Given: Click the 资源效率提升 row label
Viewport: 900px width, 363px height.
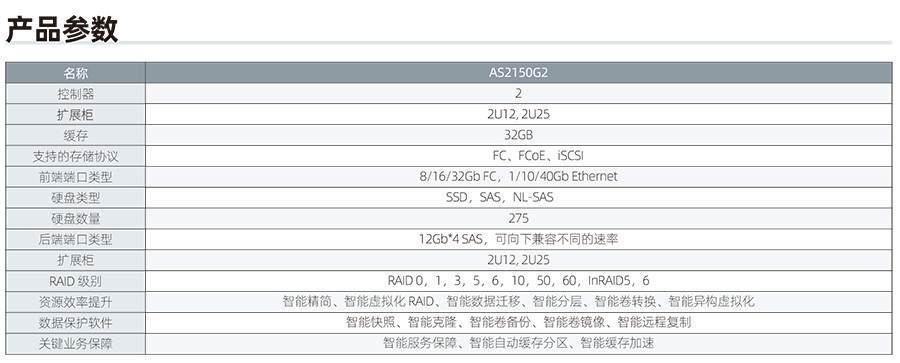Looking at the screenshot, I should [x=75, y=302].
